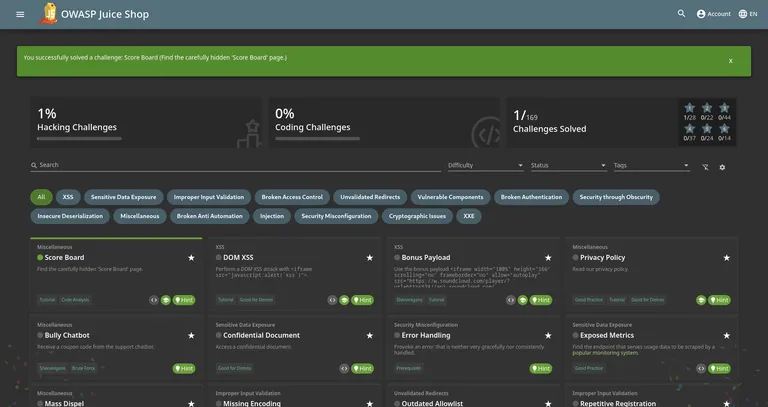Dismiss the solved challenge notification
Screen dimensions: 768x407
[730, 61]
